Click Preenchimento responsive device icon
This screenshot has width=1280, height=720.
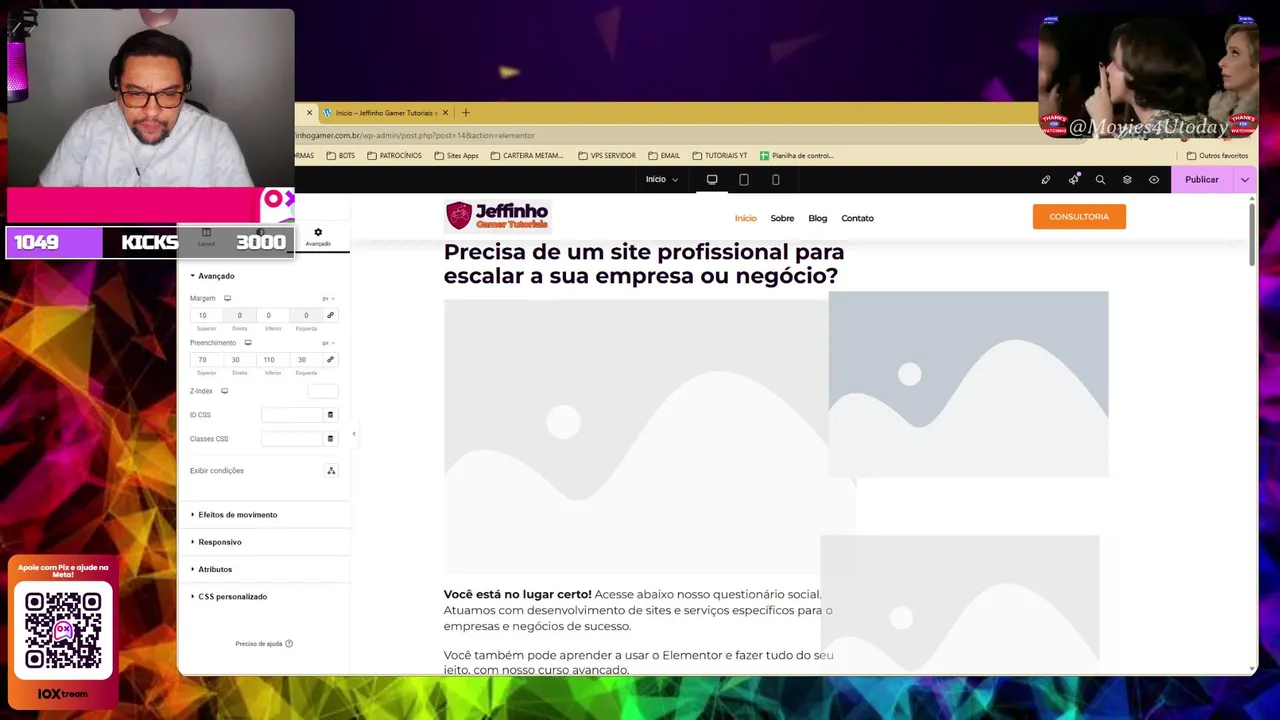click(x=248, y=343)
